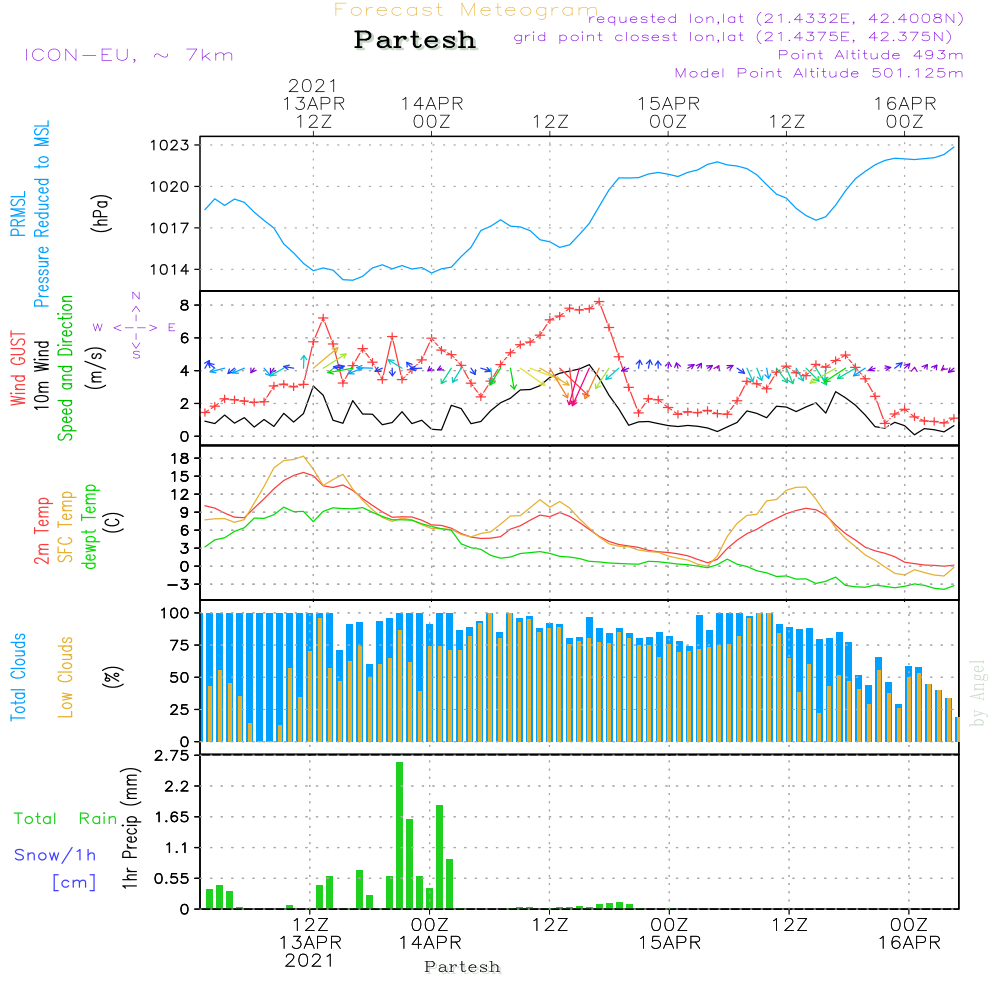Viewport: 1000px width, 1000px height.
Task: Click cloud axis value 100
Action: 175,614
